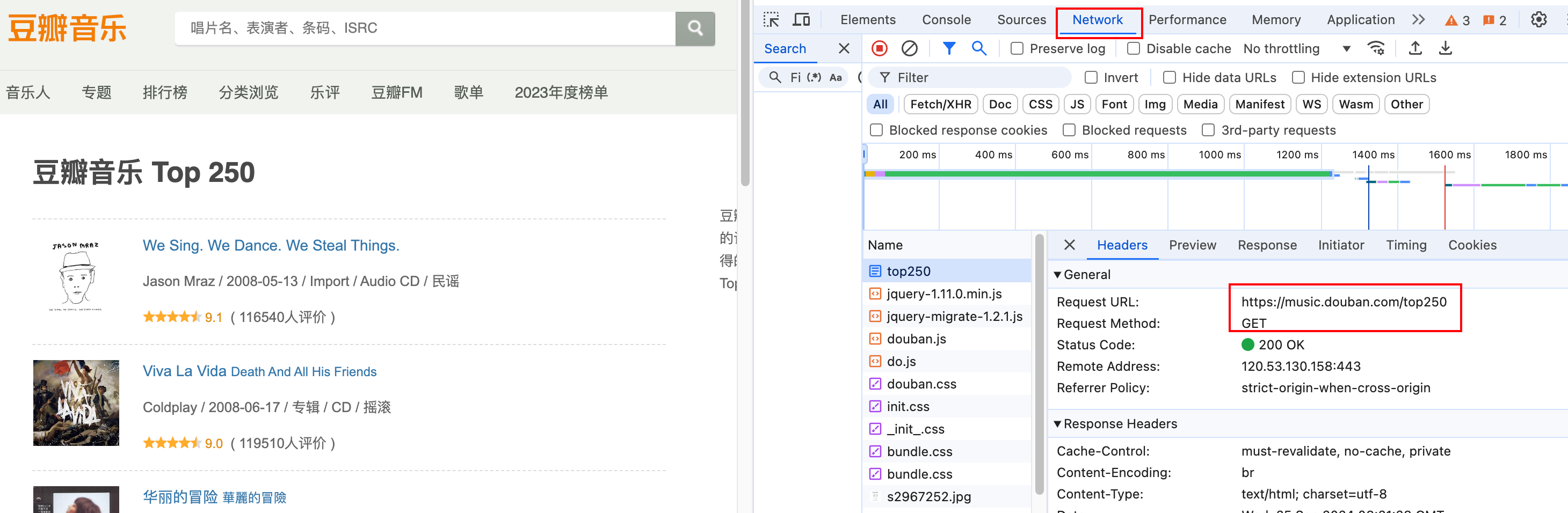Open the We Sing. We Dance. album link
The width and height of the screenshot is (1568, 513).
pos(271,245)
